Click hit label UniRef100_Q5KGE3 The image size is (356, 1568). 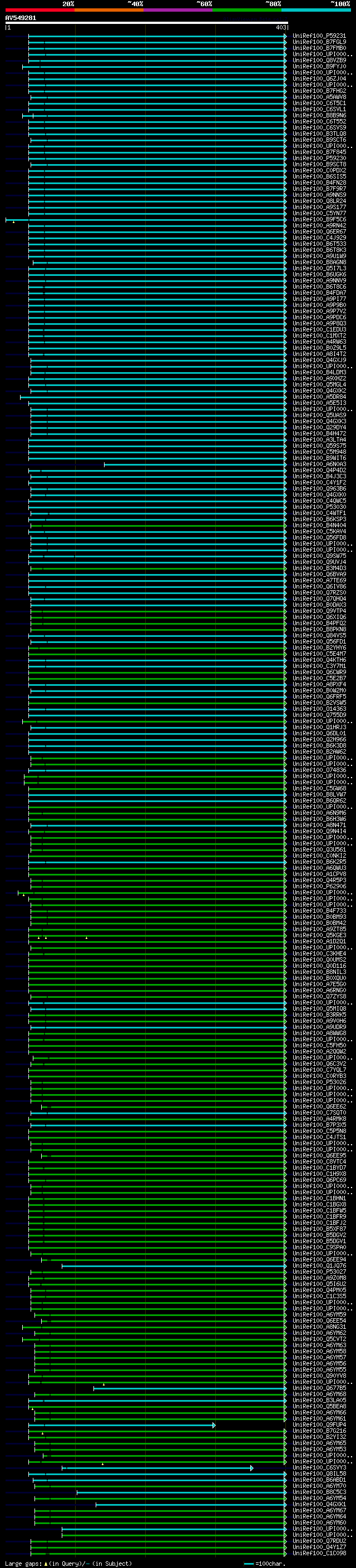319,936
